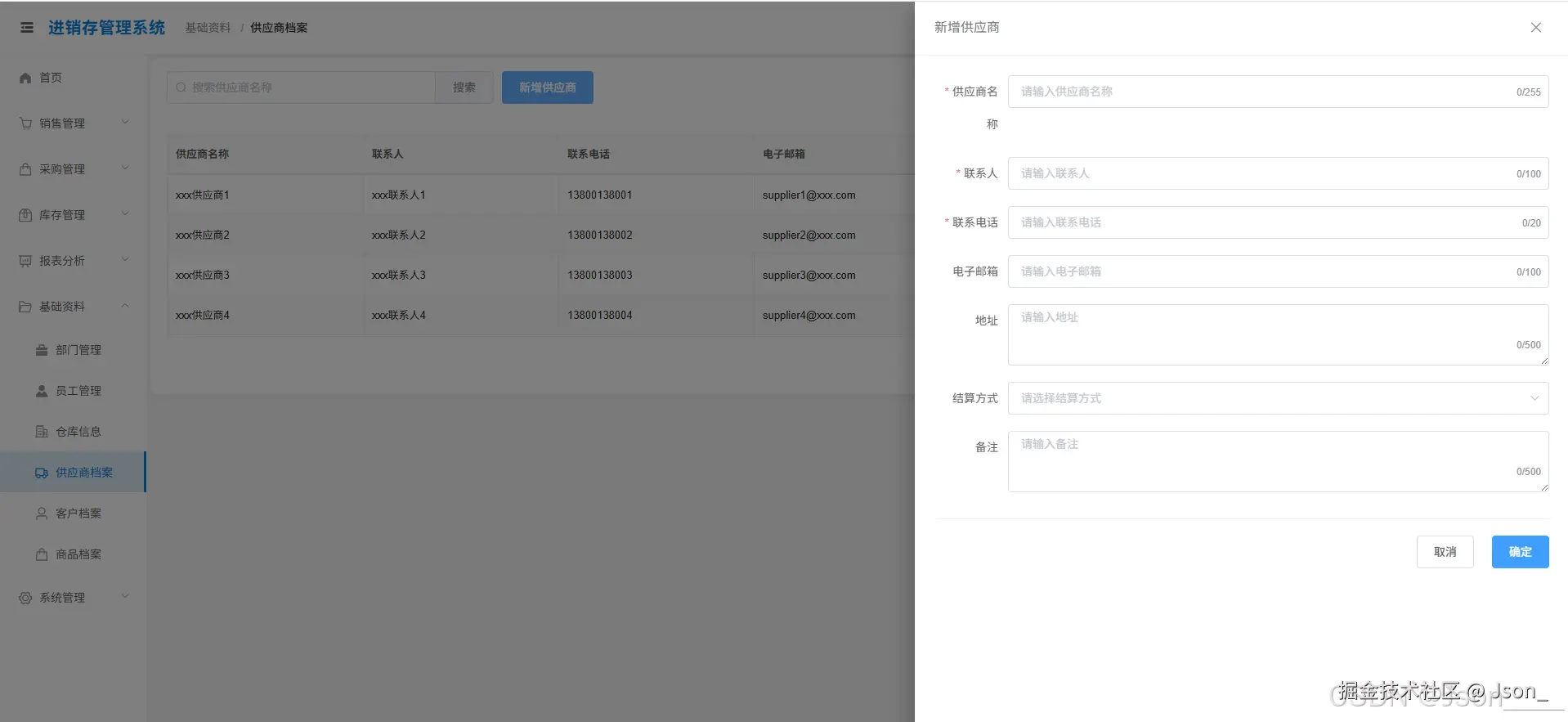1568x722 pixels.
Task: Click the shopping cart icon for 销售管理
Action: (x=25, y=123)
